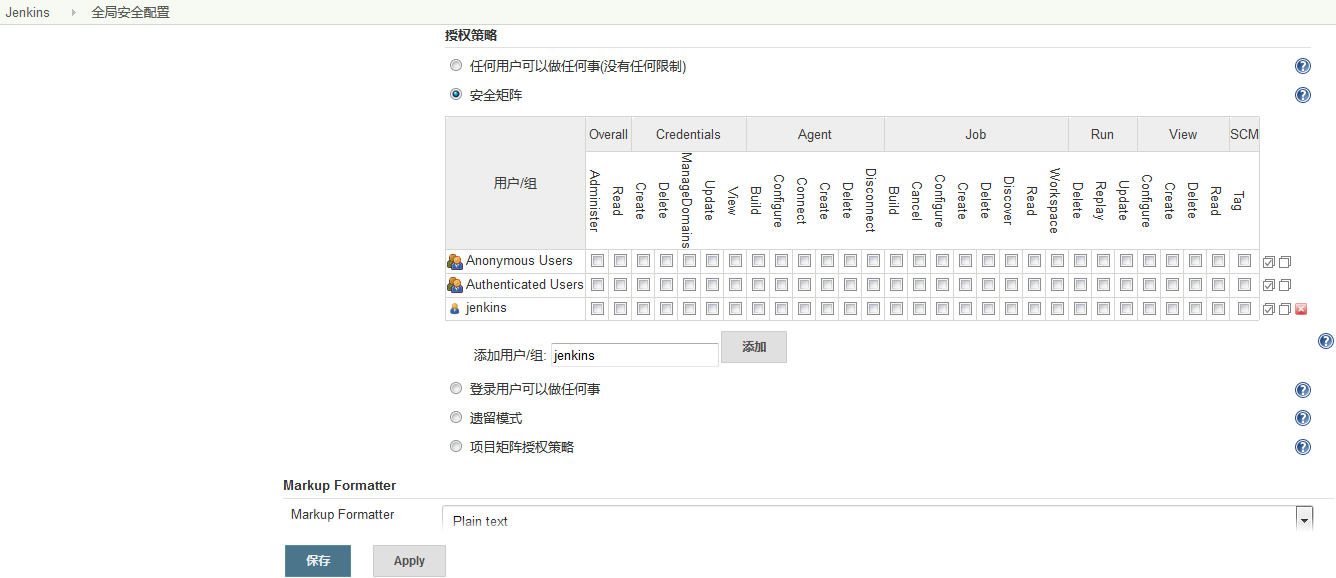Go to Jenkins home via breadcrumb

click(x=27, y=13)
